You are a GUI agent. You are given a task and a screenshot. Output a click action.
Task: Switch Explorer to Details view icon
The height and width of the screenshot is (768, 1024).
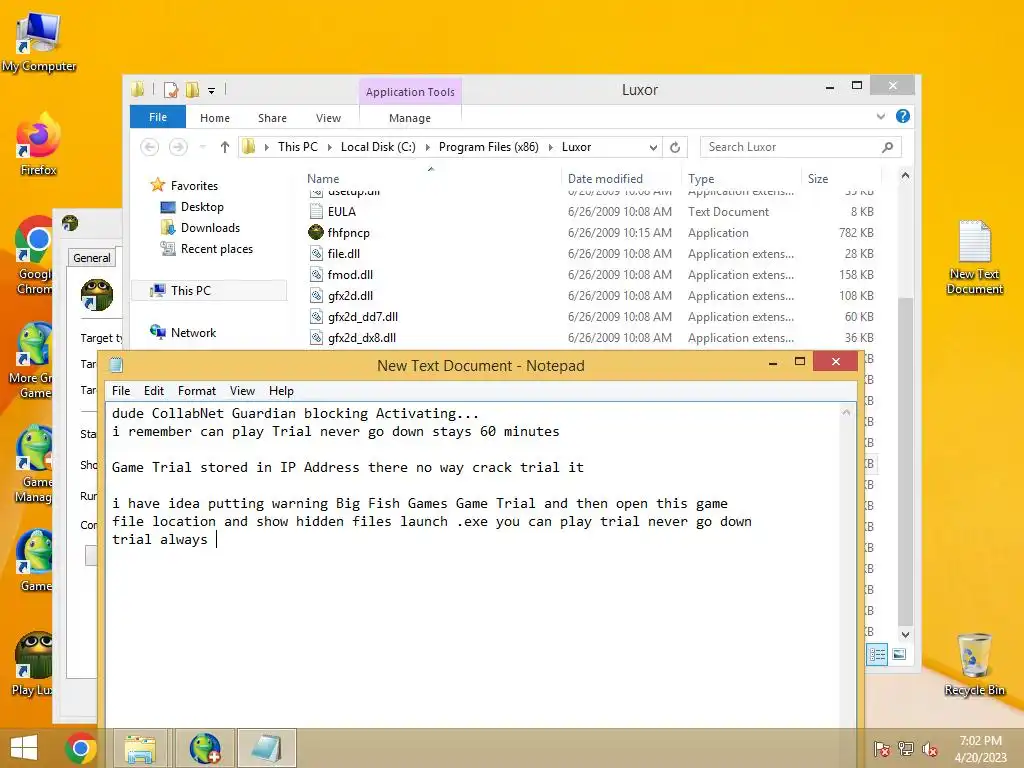(877, 654)
